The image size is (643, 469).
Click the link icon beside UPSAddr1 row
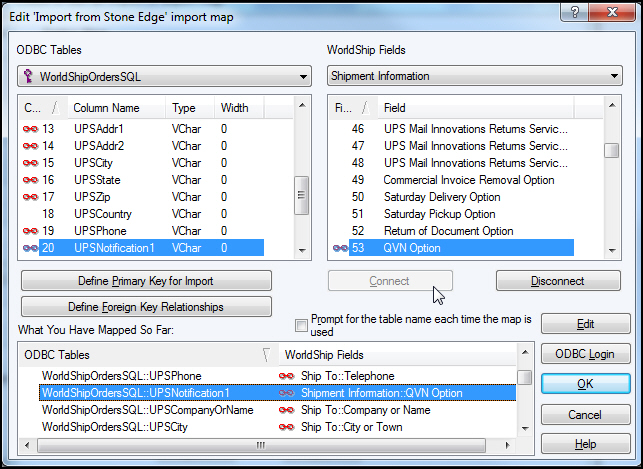click(30, 129)
